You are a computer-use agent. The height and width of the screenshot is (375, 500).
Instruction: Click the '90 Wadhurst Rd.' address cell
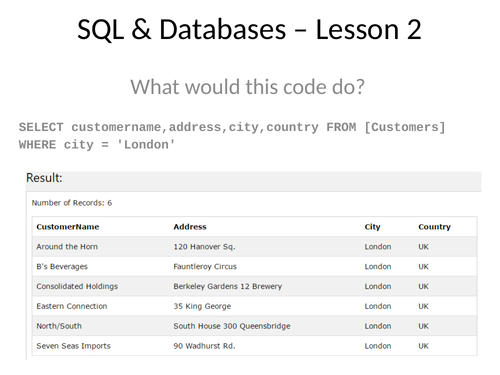point(204,346)
